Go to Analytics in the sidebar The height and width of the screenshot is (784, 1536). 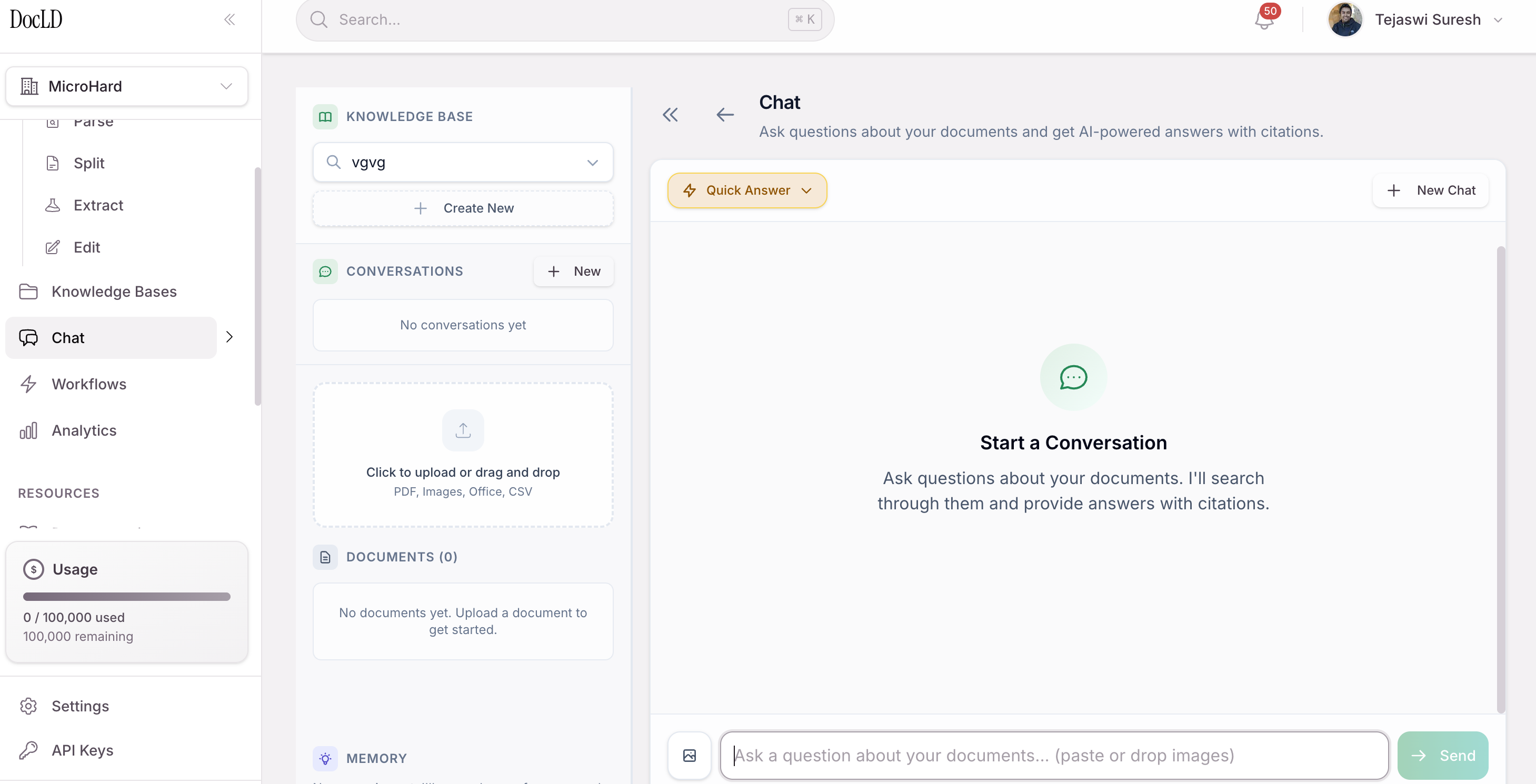84,430
